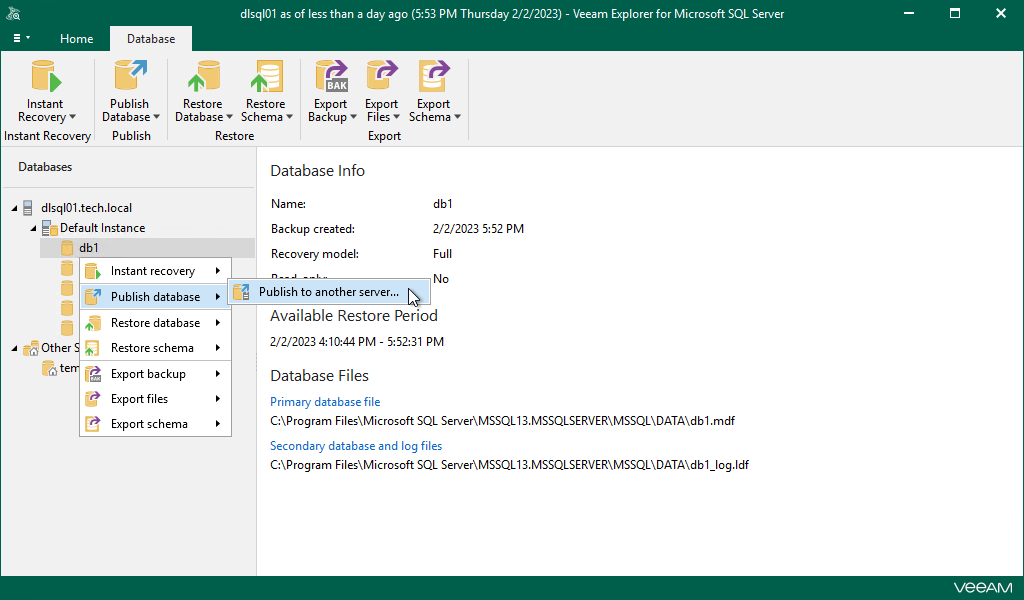Click the Default Instance icon in tree
The image size is (1024, 600).
[50, 228]
